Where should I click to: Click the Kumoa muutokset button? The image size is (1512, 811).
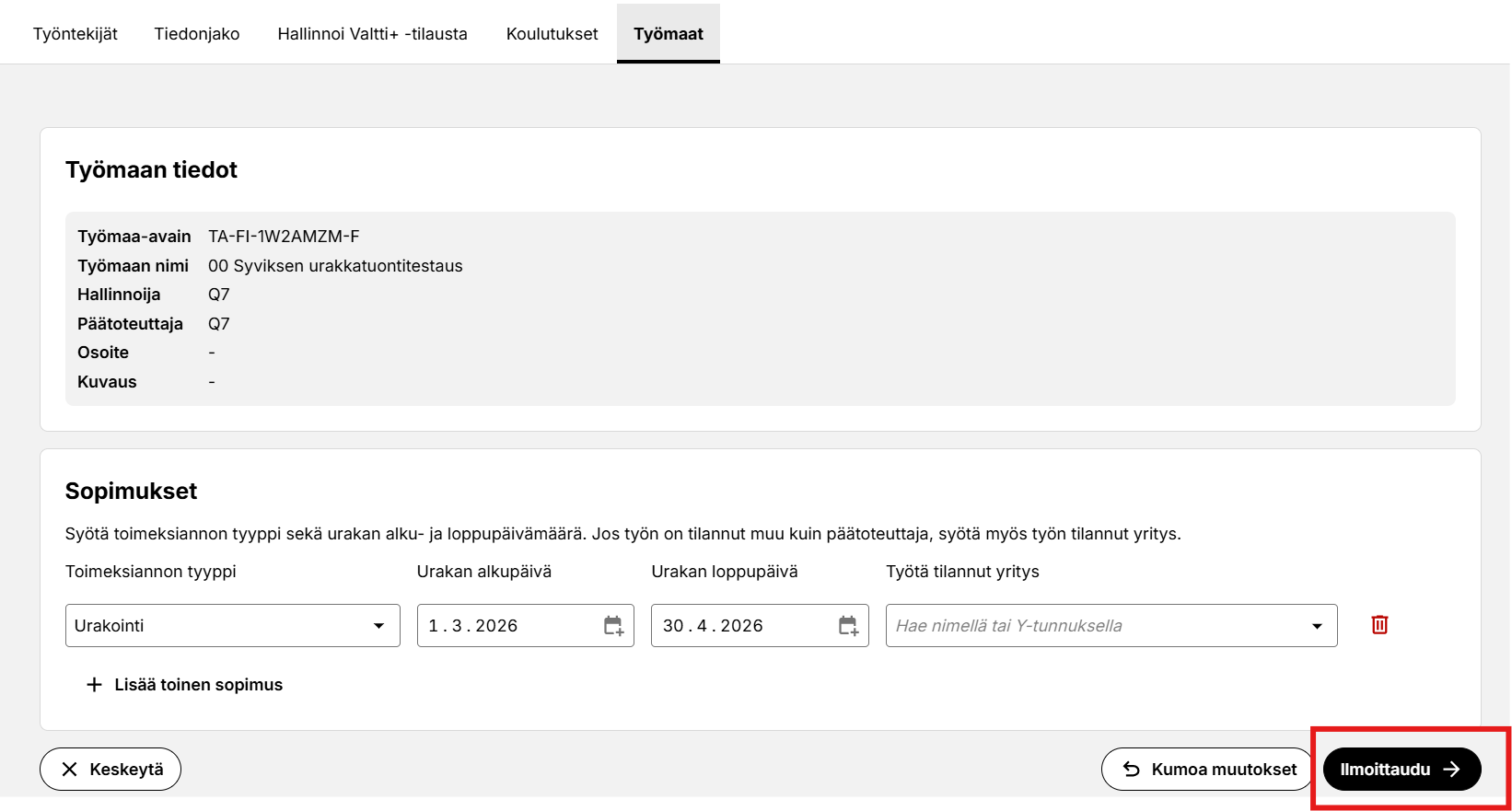(x=1209, y=770)
